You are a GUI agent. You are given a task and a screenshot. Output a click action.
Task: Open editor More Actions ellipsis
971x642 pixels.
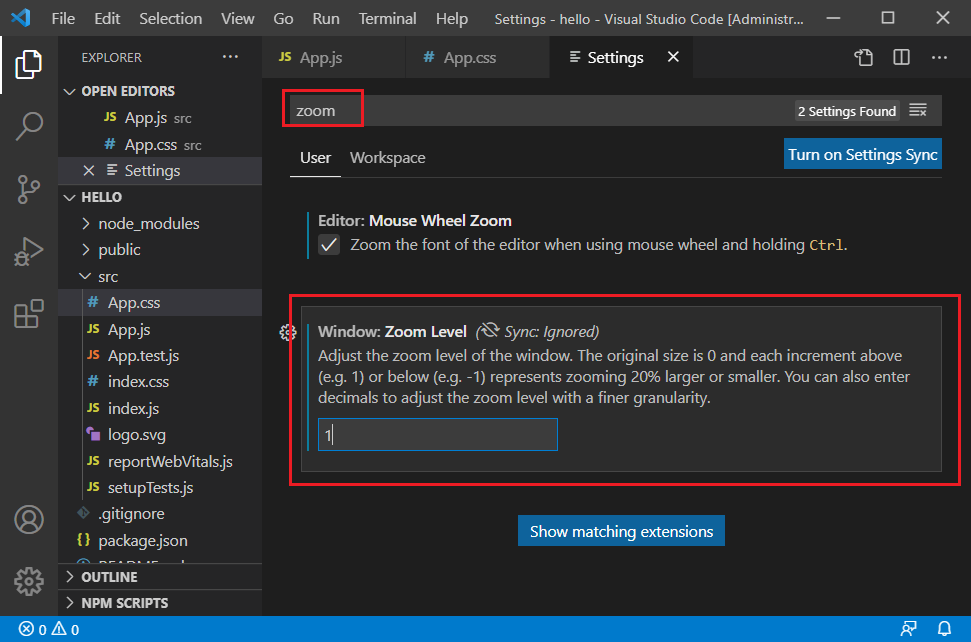(x=939, y=58)
